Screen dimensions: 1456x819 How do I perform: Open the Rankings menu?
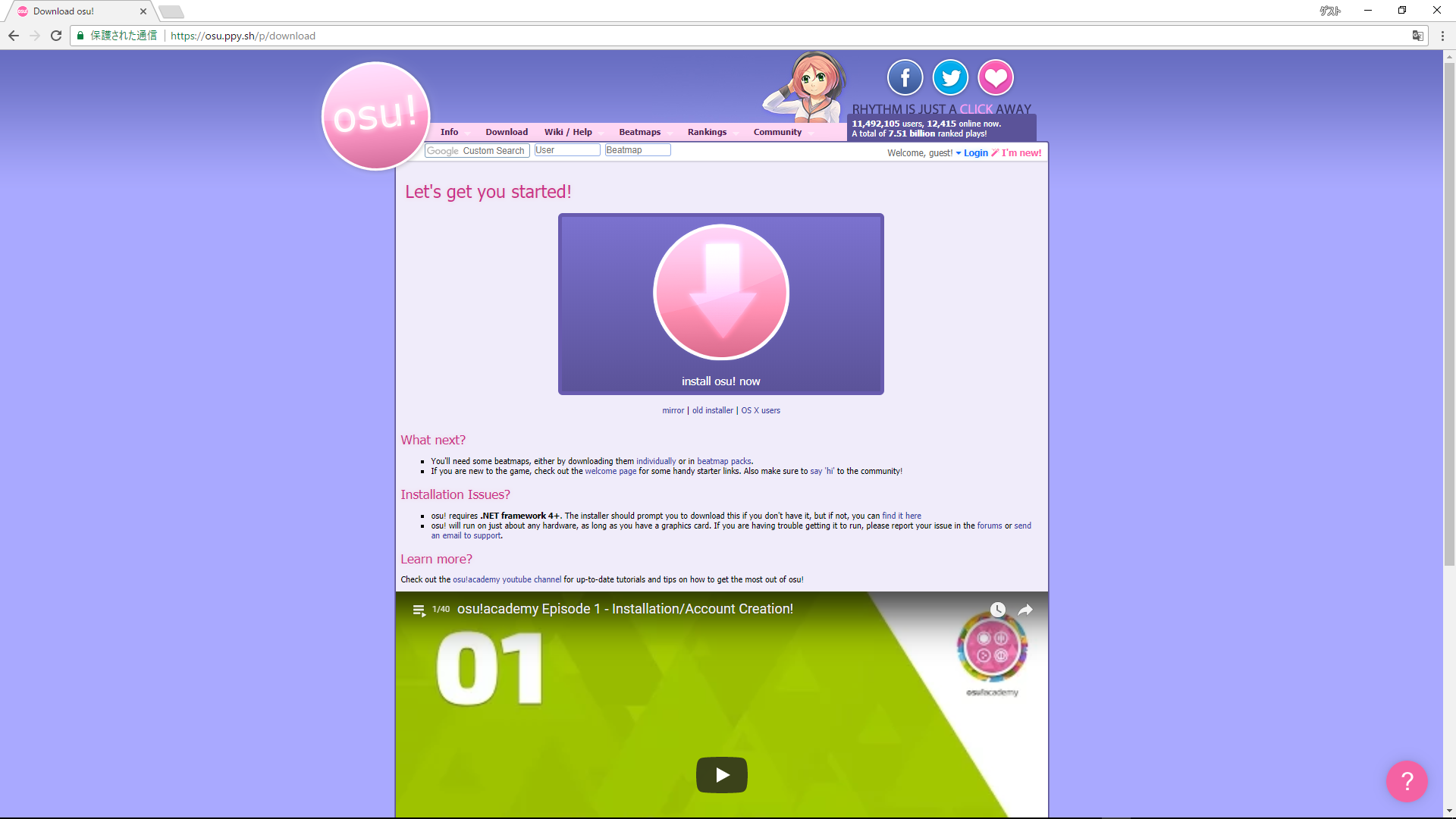point(708,132)
